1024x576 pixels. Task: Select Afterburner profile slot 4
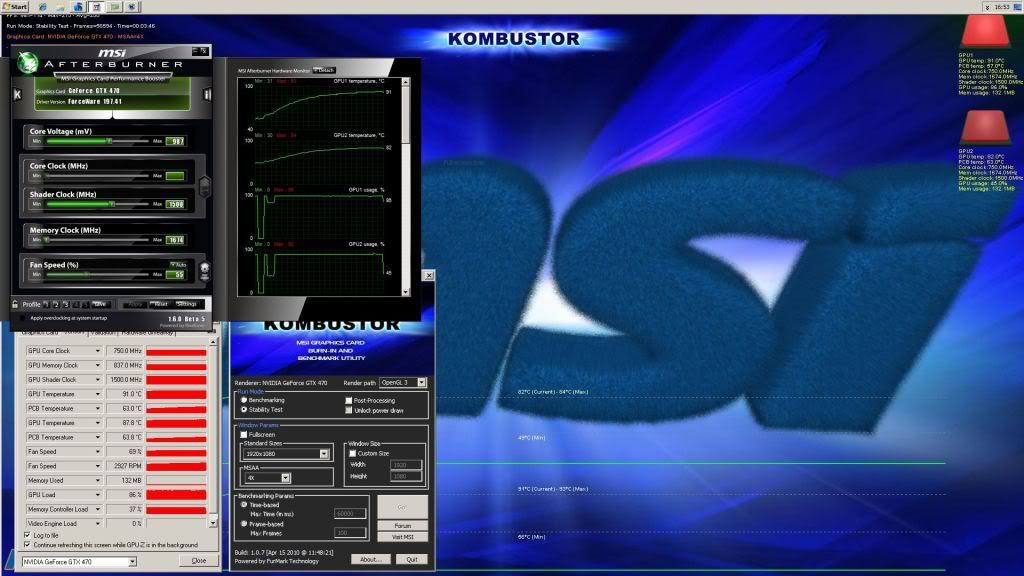75,304
